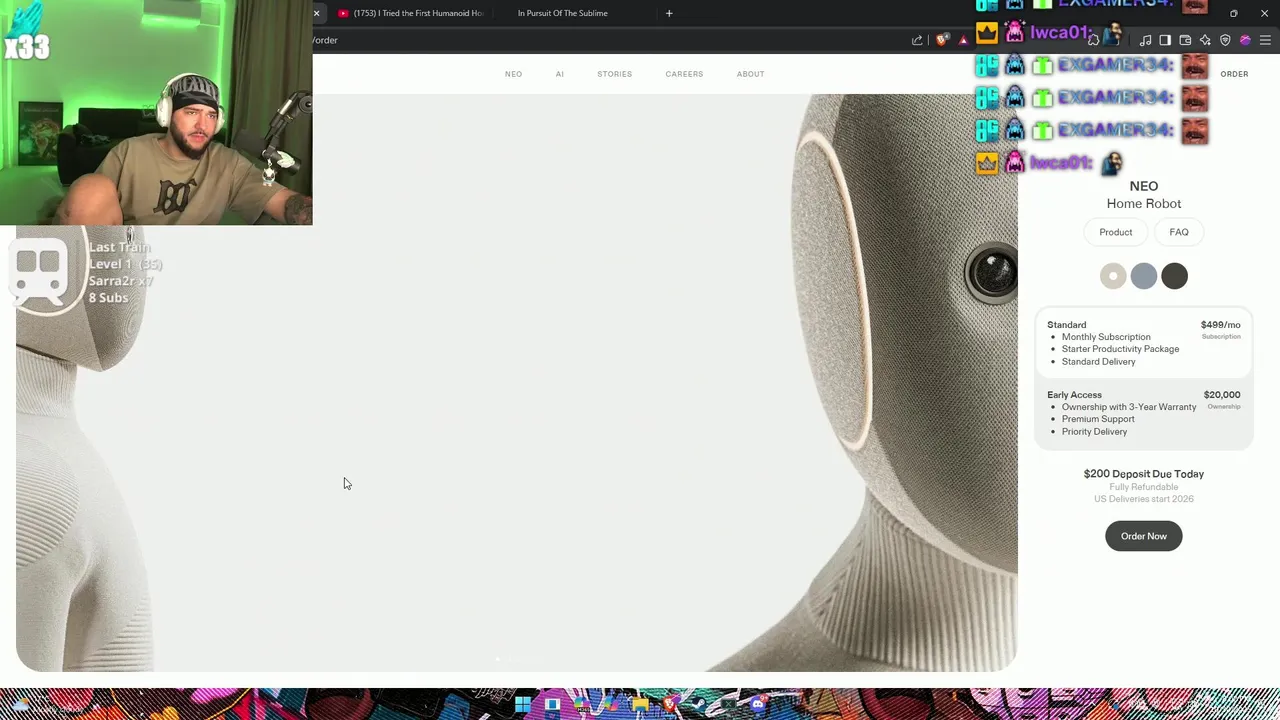Click the Priority Delivery bullet
Screen dimensions: 1280x720
click(x=1094, y=432)
